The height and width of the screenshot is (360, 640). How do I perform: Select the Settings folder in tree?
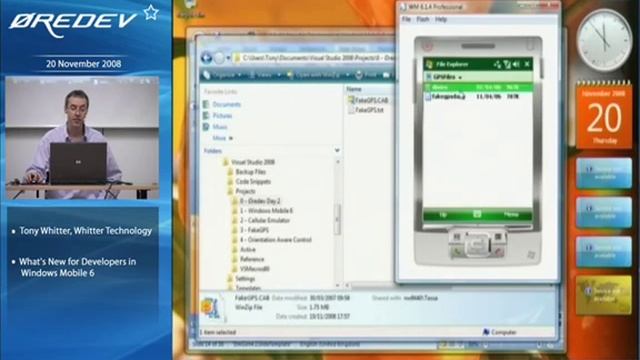click(241, 279)
